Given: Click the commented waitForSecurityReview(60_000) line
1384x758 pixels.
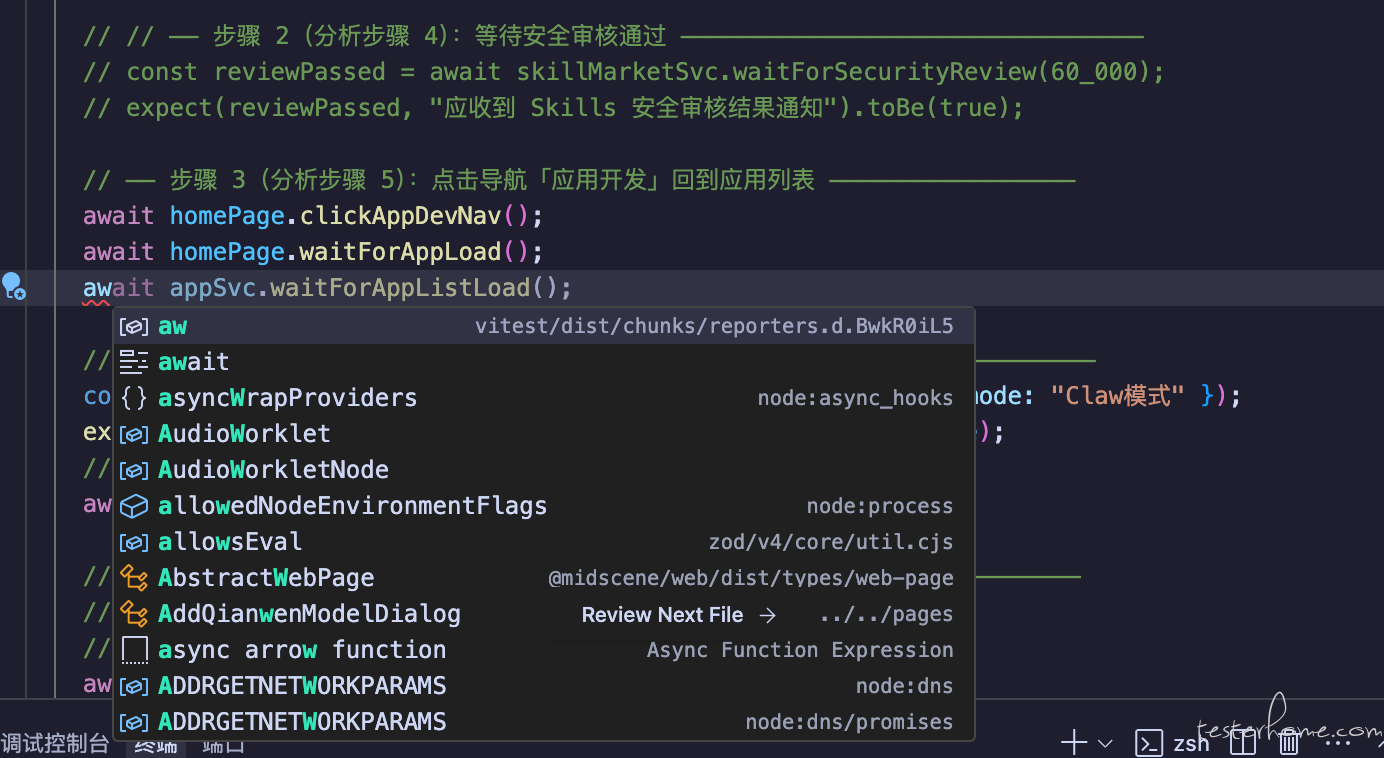Looking at the screenshot, I should click(624, 72).
